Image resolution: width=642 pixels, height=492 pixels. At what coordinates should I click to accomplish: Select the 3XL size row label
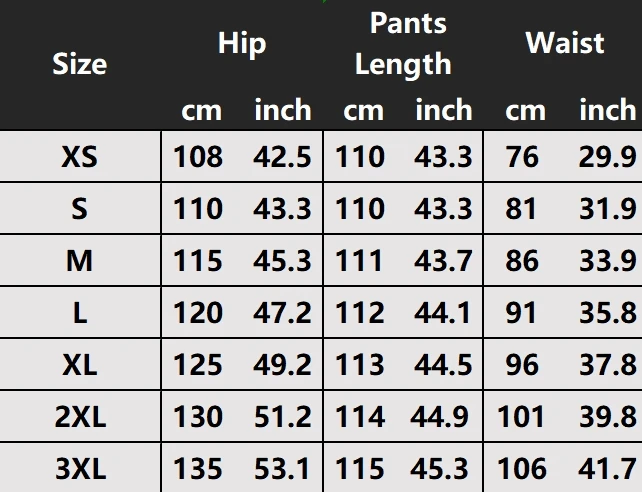coord(81,469)
